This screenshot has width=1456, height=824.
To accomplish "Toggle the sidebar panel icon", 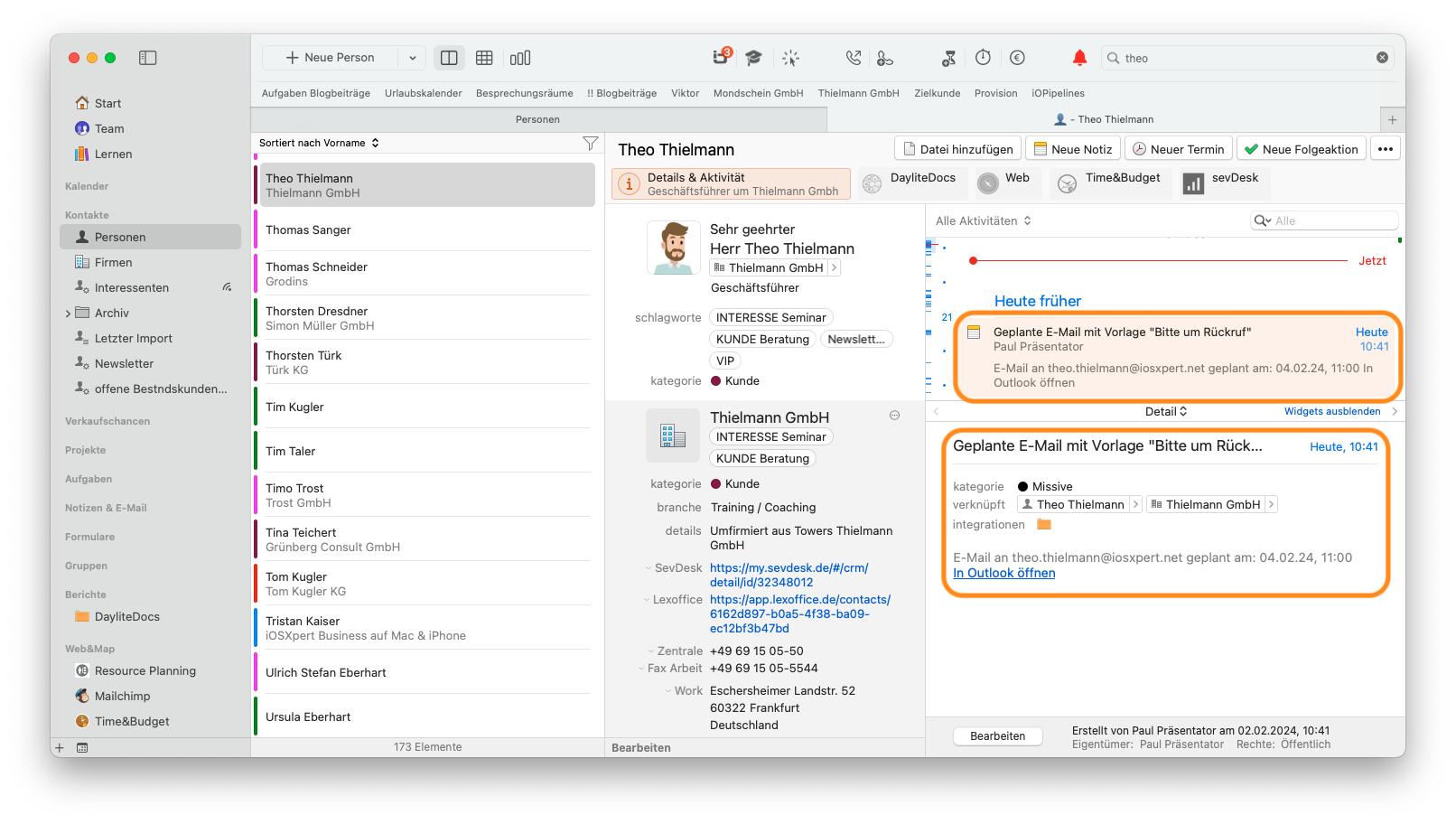I will (148, 58).
